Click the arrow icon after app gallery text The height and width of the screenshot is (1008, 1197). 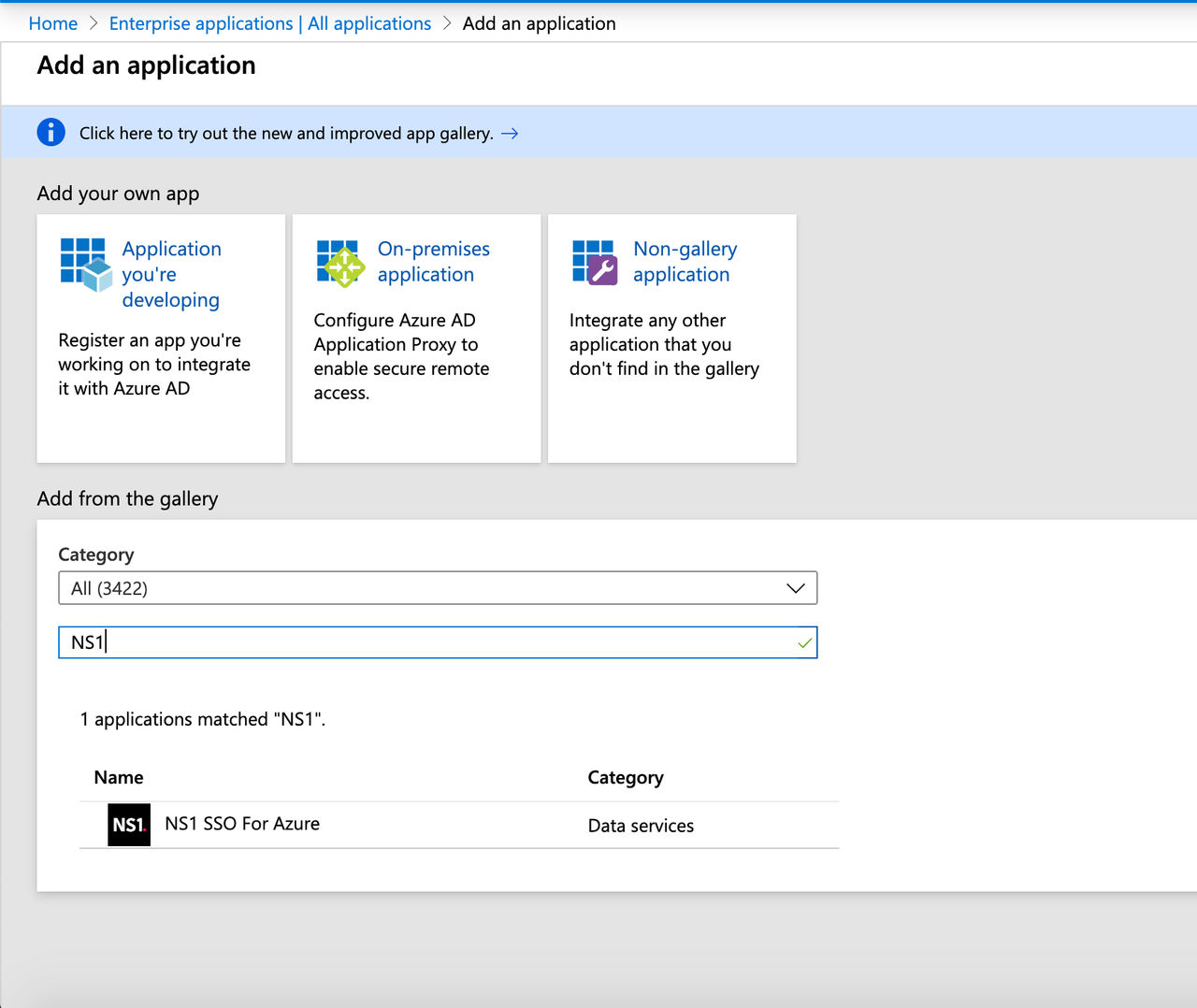(510, 134)
